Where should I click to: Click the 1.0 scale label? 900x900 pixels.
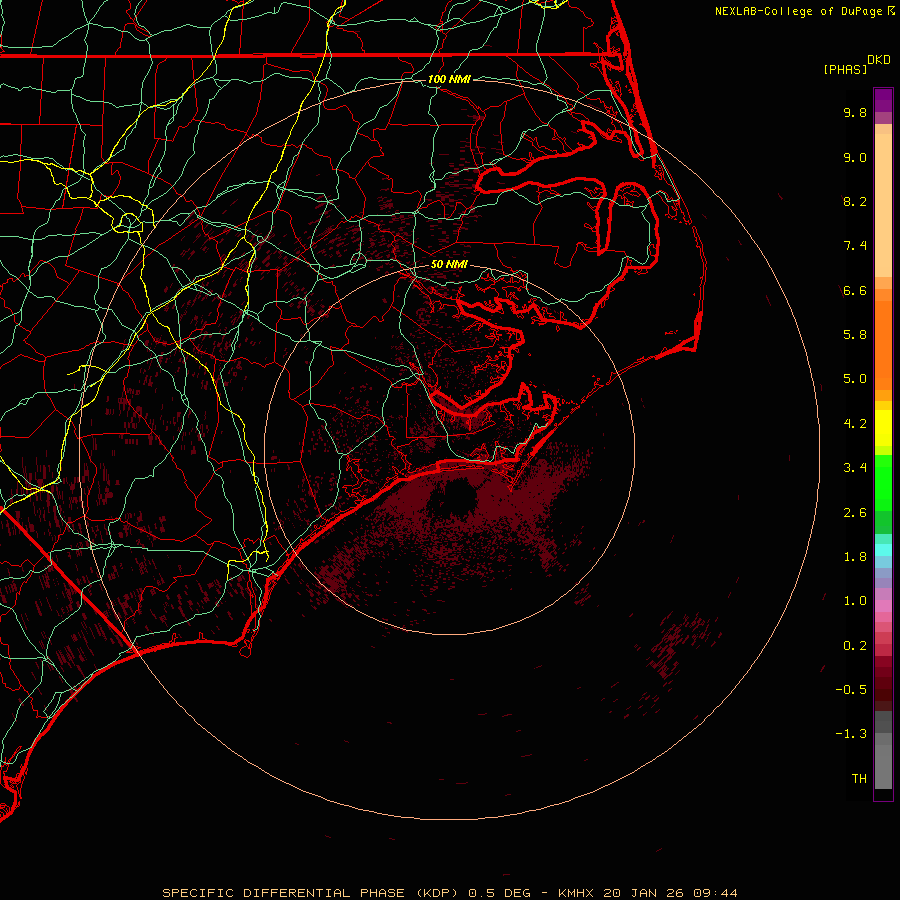855,601
